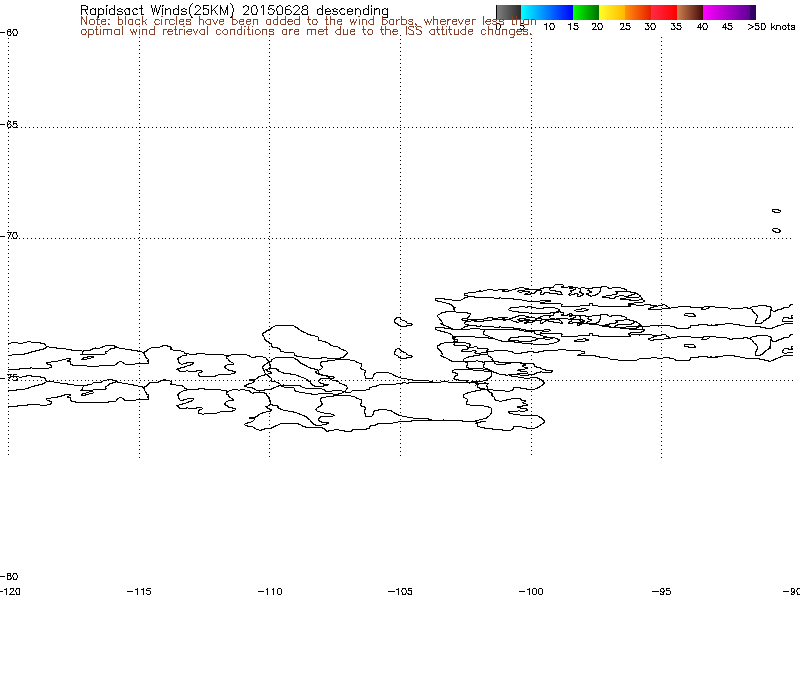Click the orange segment of the colorbar

tap(638, 12)
